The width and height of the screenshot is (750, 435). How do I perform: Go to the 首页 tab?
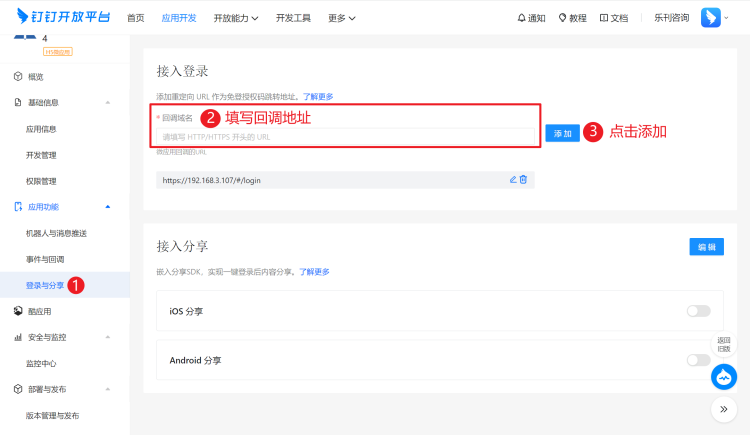(x=136, y=18)
